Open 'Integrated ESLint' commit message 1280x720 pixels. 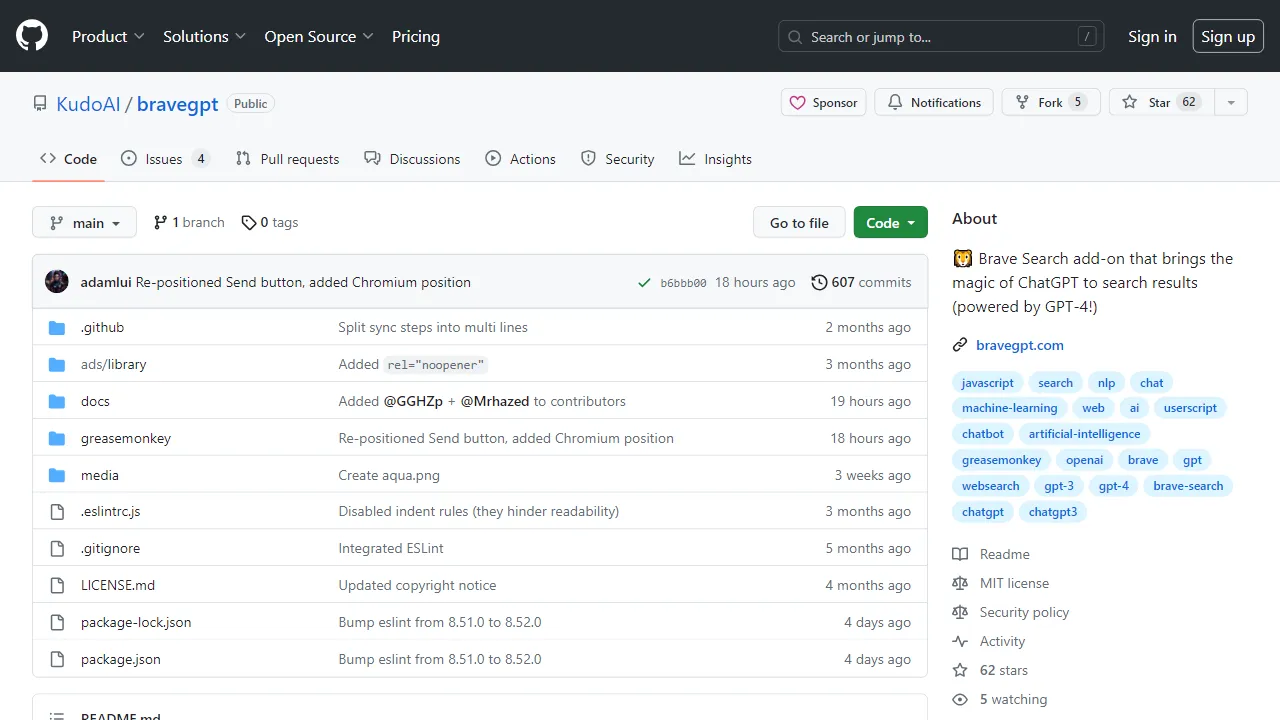pos(391,548)
